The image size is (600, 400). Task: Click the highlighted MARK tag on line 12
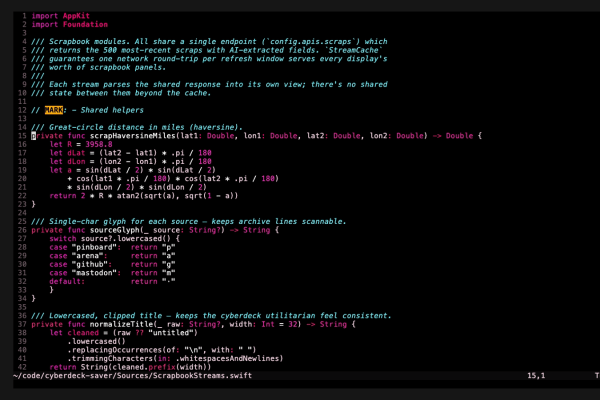pos(54,110)
